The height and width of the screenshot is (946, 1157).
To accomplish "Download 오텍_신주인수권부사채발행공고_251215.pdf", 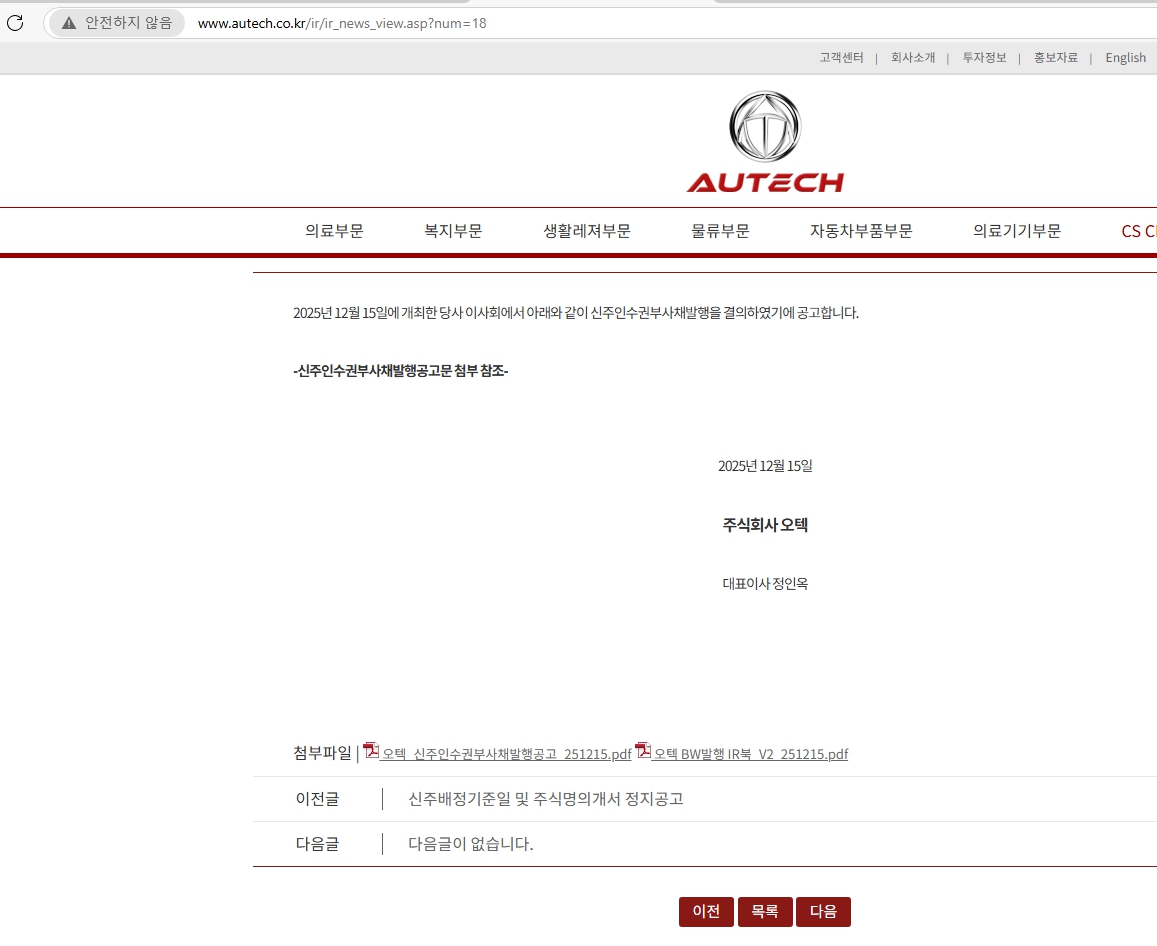I will (x=506, y=754).
